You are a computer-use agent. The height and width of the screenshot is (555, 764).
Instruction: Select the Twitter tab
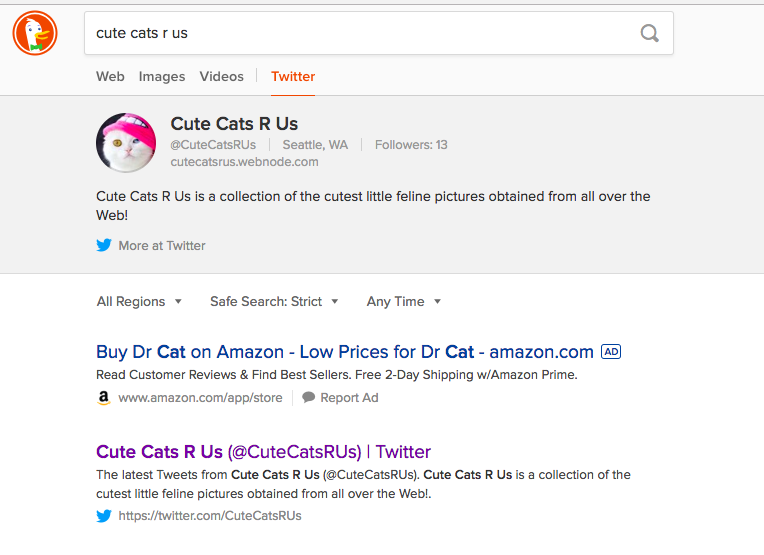[293, 76]
